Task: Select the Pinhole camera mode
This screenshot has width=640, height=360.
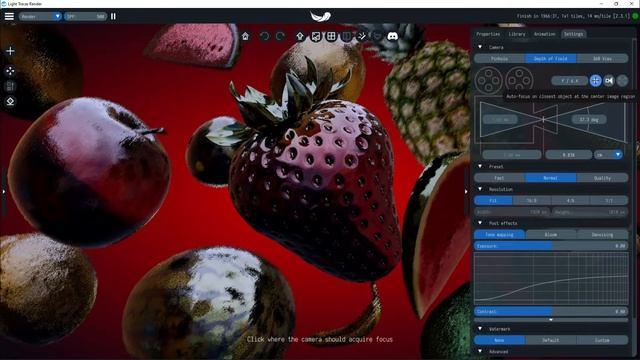Action: [x=500, y=59]
